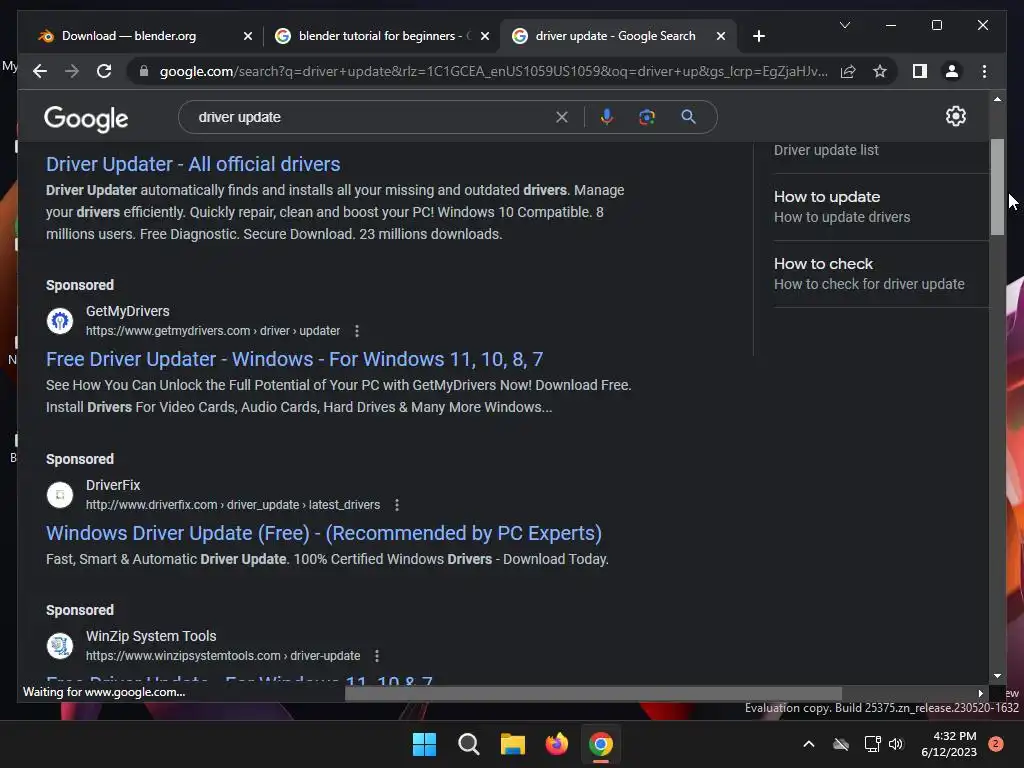Submit search with magnifier icon
This screenshot has height=768, width=1024.
688,117
